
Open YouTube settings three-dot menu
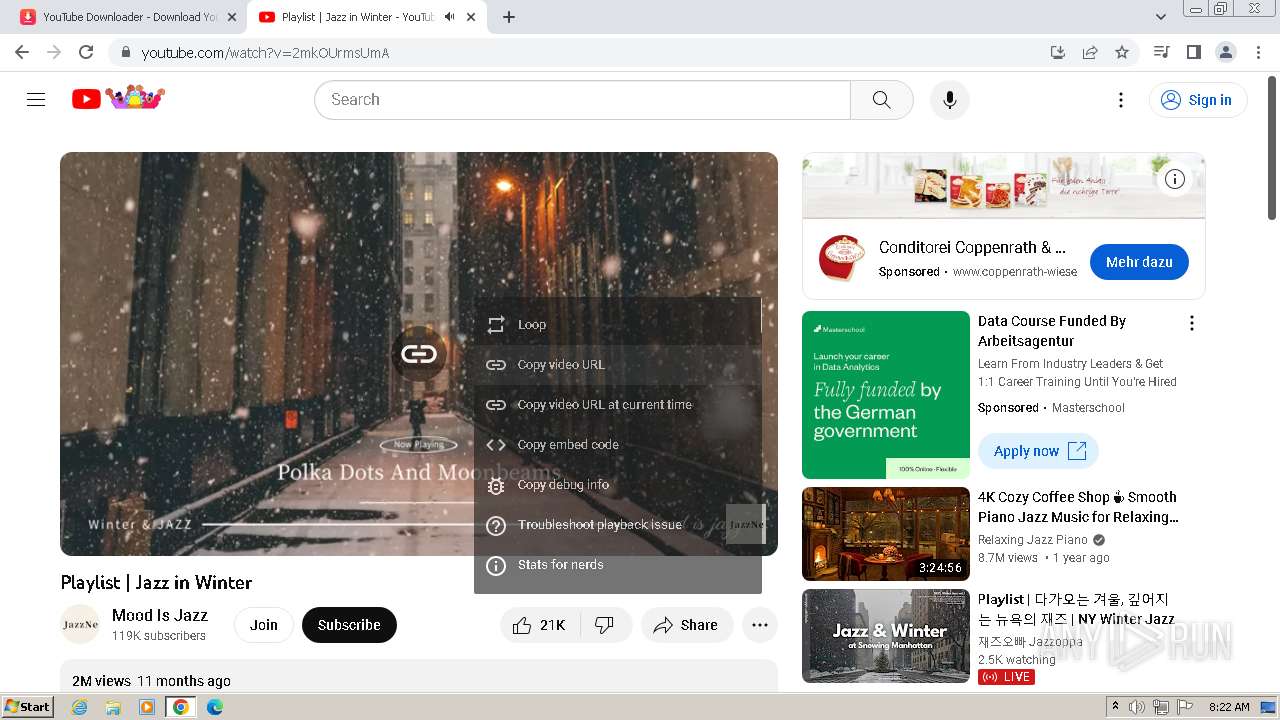(x=1121, y=99)
